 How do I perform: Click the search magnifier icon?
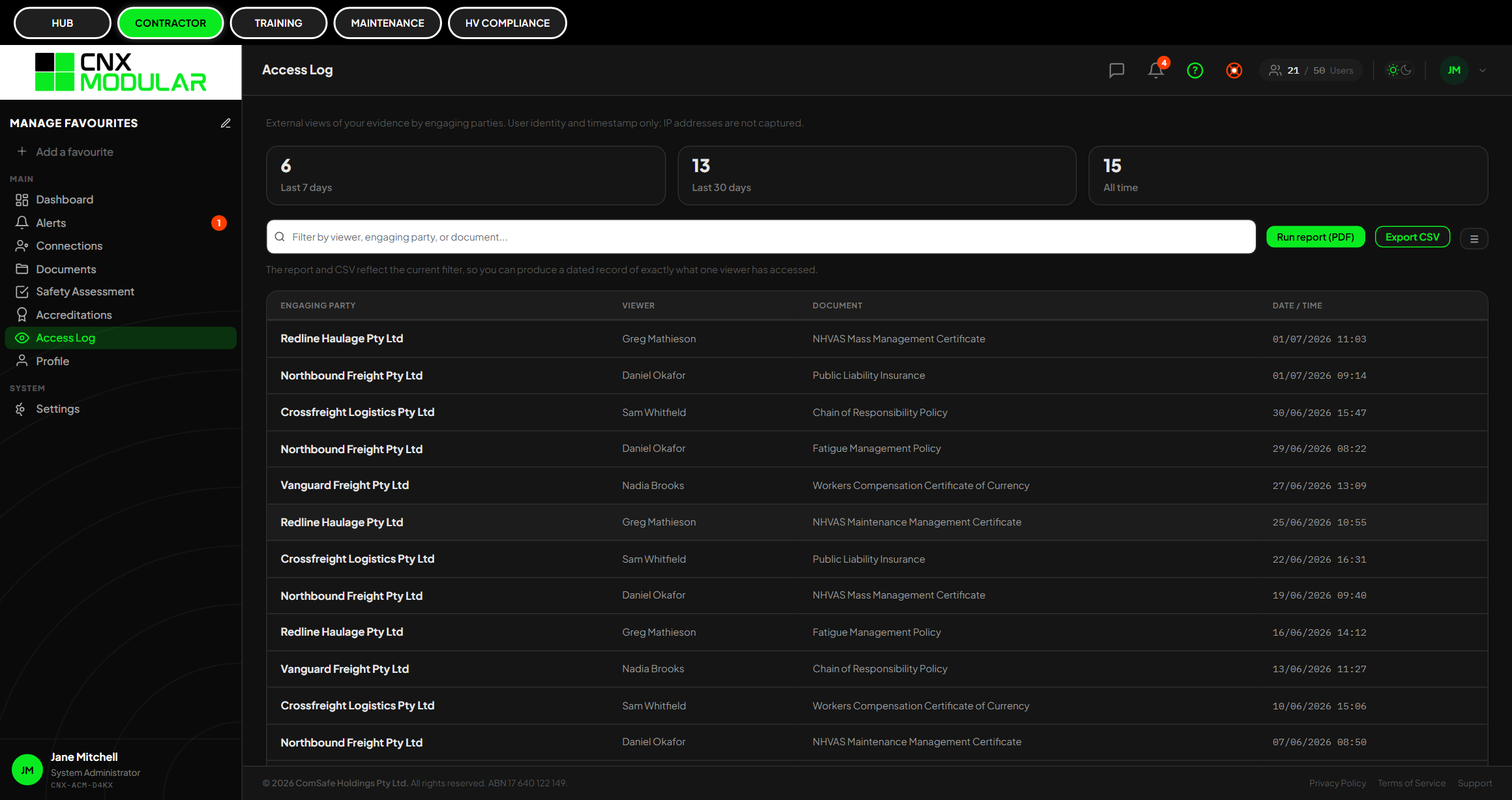pyautogui.click(x=280, y=237)
